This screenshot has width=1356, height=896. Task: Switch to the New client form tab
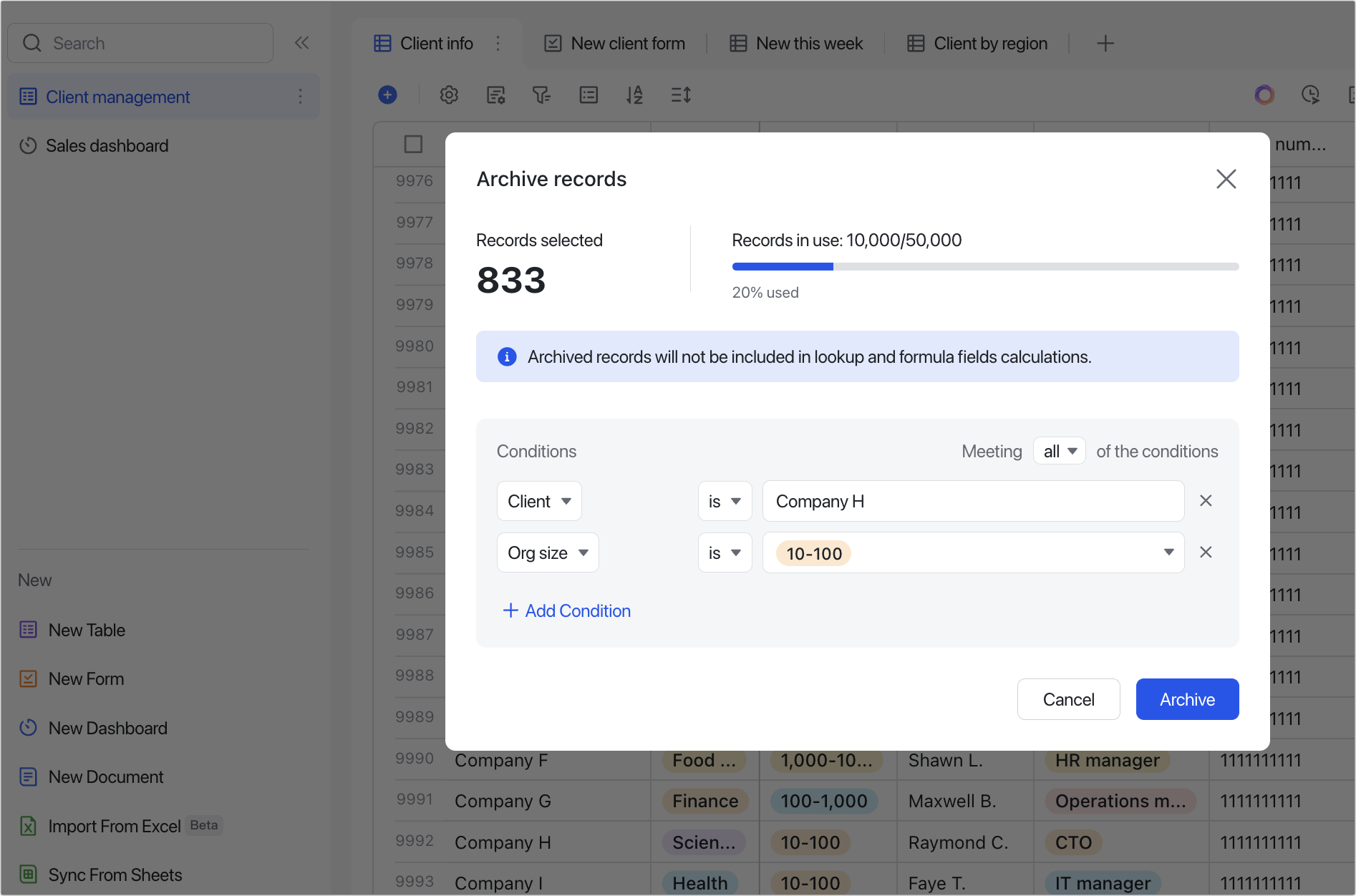coord(615,44)
